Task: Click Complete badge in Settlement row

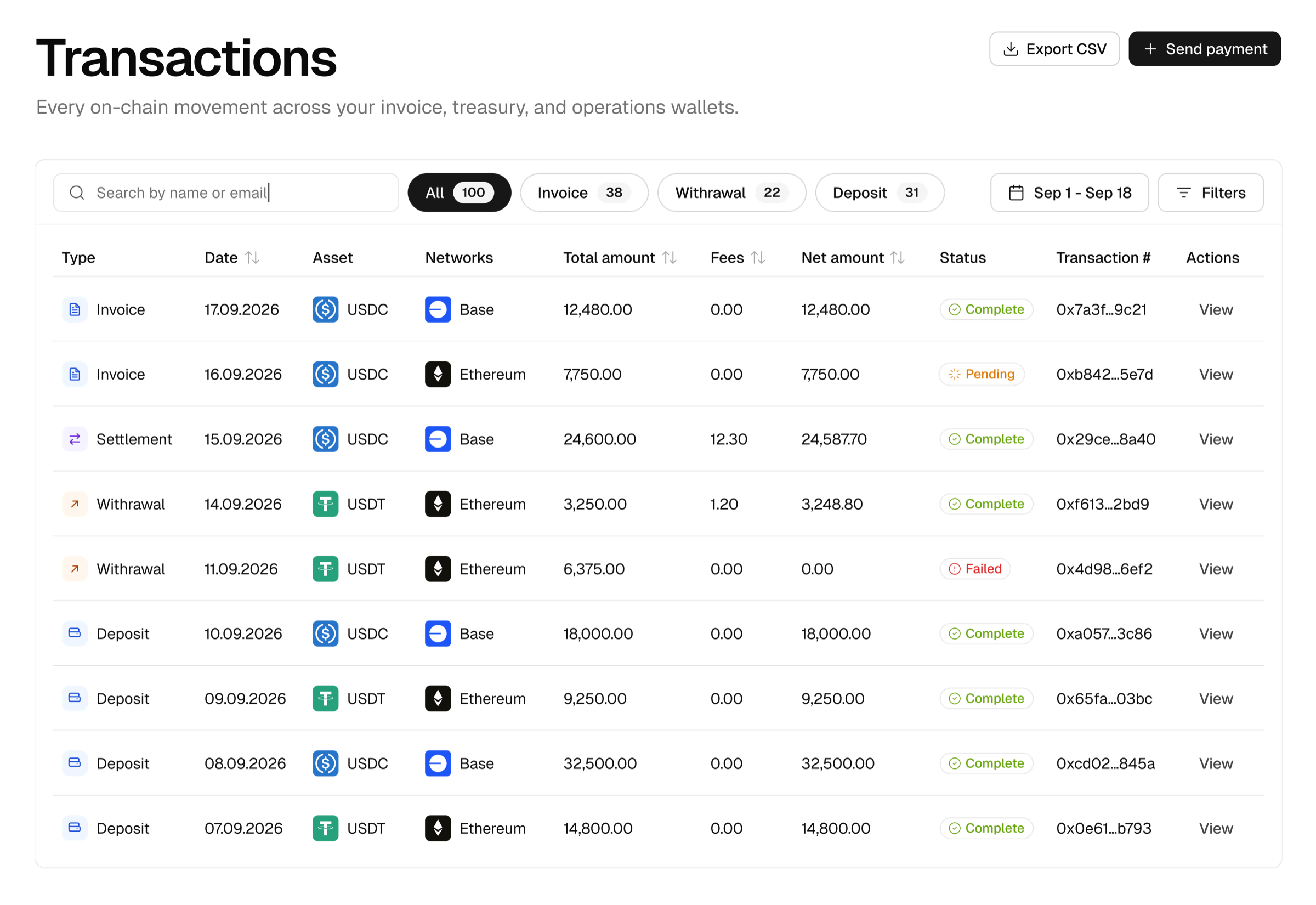Action: (986, 439)
